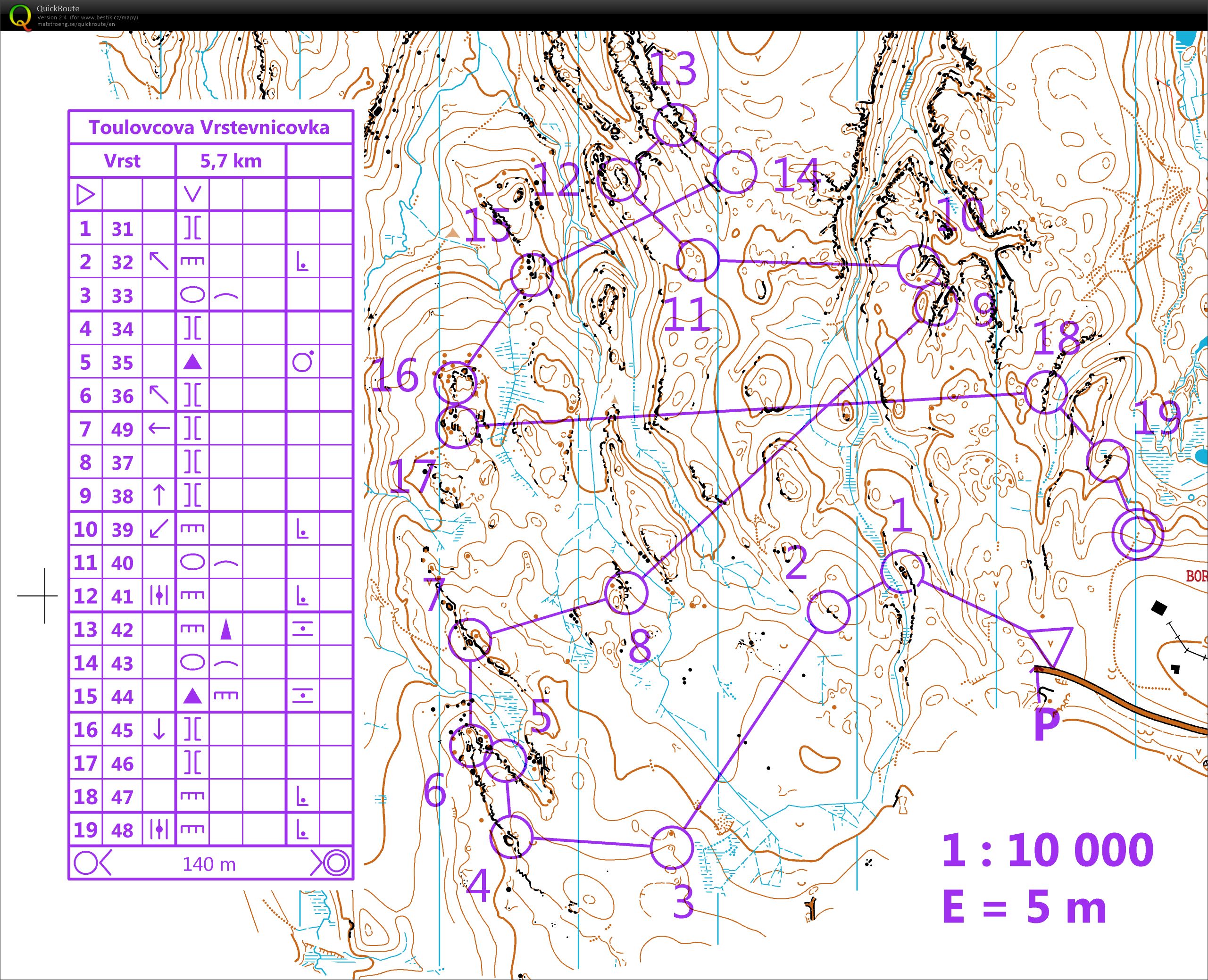Click control code 48 in row 19

click(x=122, y=830)
